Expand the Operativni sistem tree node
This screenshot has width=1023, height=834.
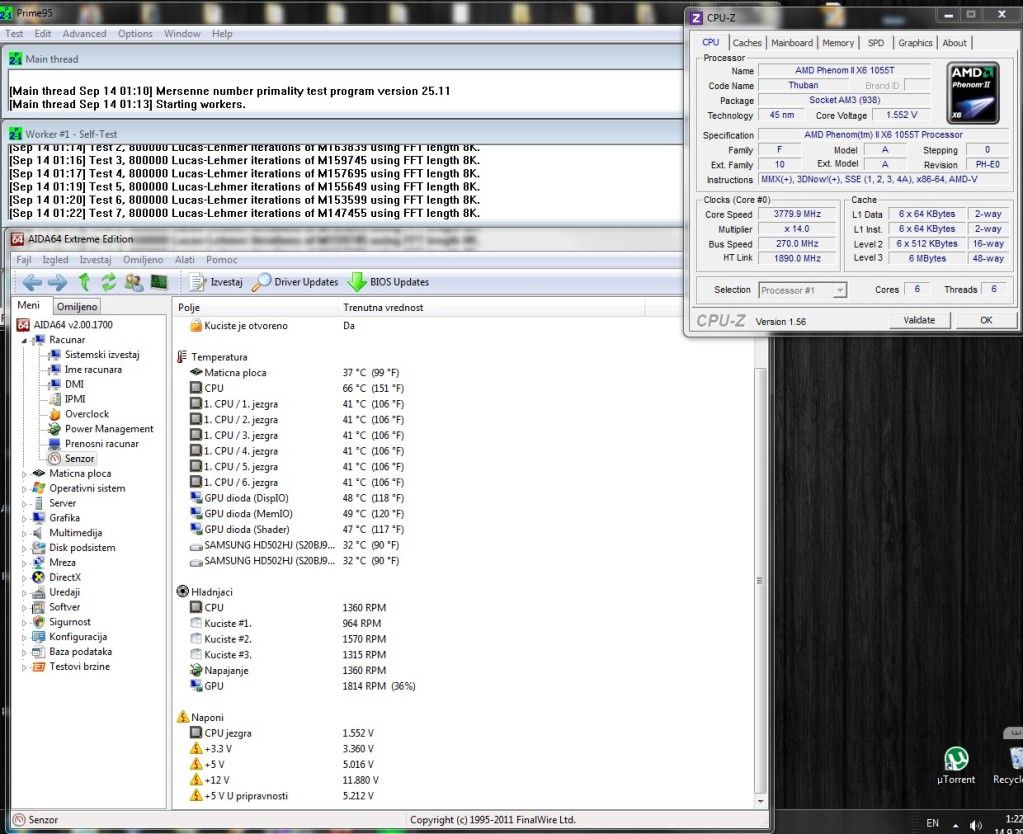tap(24, 489)
